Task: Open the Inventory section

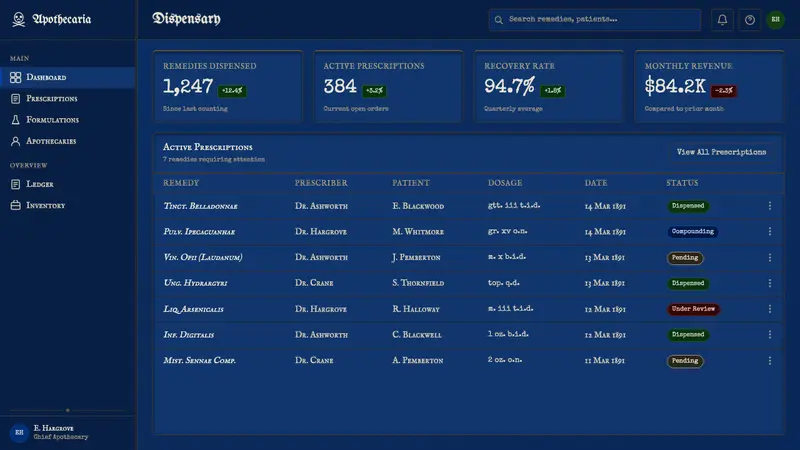Action: pos(67,206)
